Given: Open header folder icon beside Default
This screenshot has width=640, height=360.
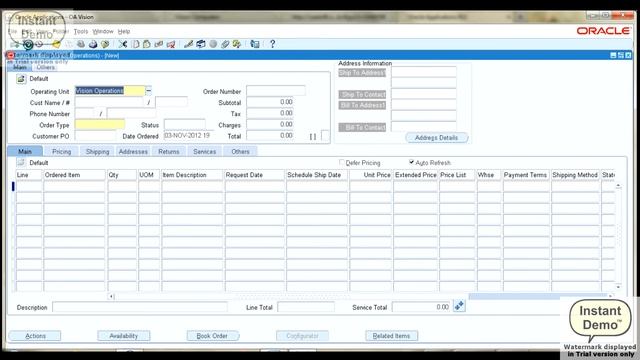Looking at the screenshot, I should click(x=21, y=79).
